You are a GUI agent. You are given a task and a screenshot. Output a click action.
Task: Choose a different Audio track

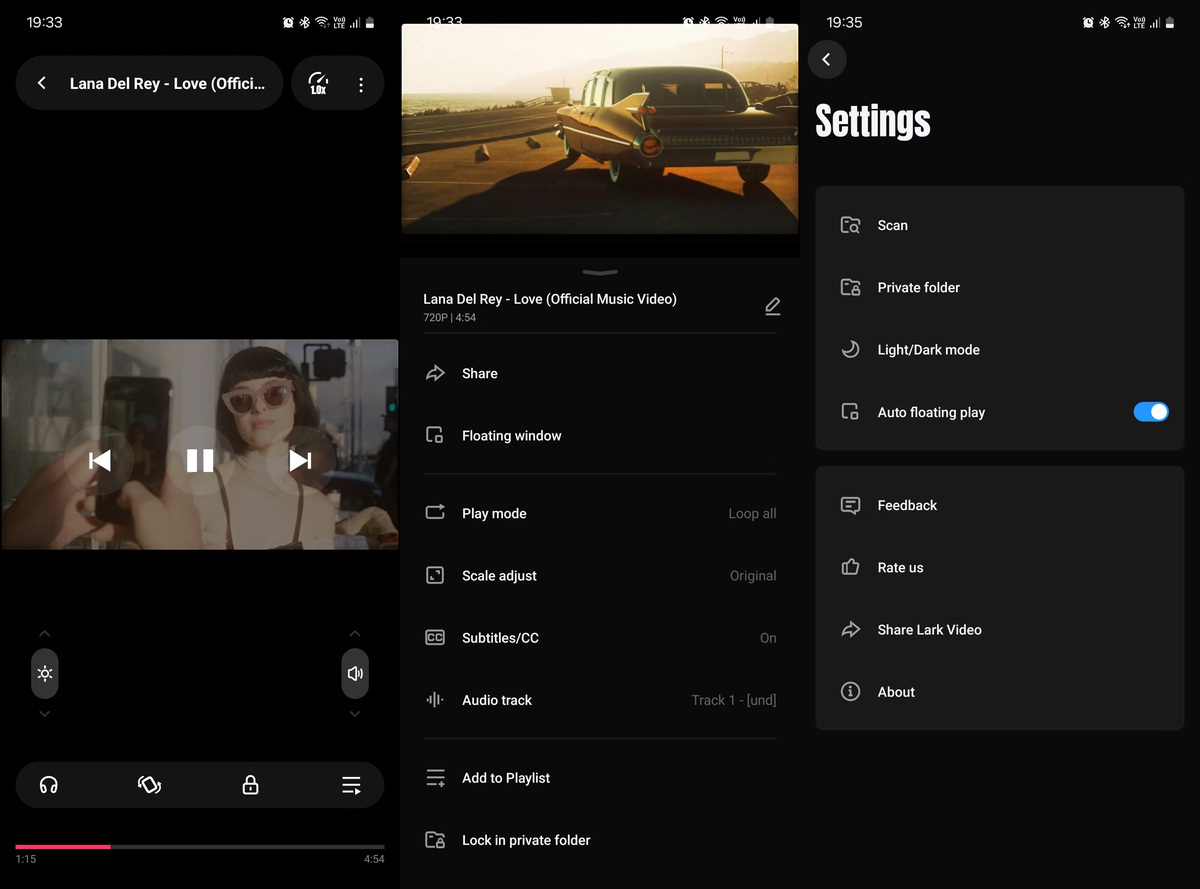click(600, 700)
